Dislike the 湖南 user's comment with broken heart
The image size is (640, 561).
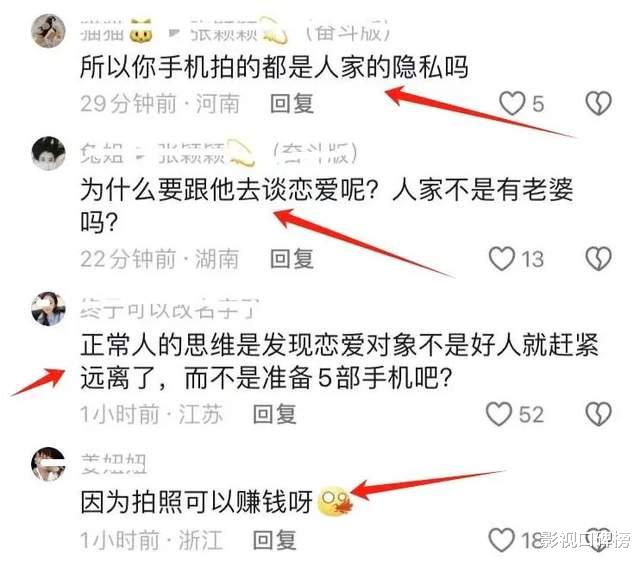tap(598, 259)
